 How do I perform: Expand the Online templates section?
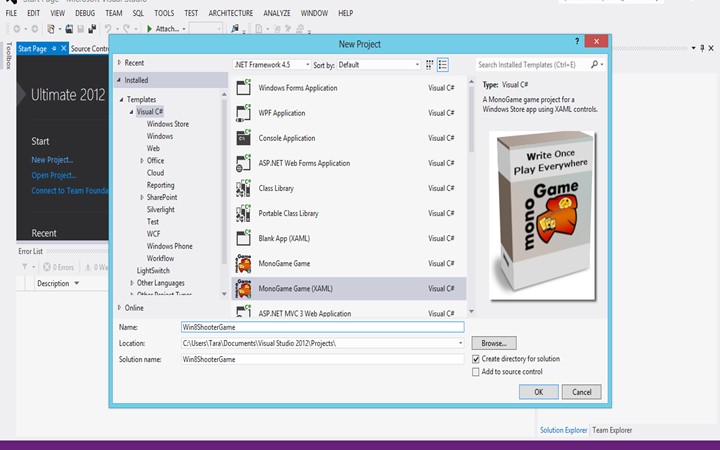click(x=120, y=308)
